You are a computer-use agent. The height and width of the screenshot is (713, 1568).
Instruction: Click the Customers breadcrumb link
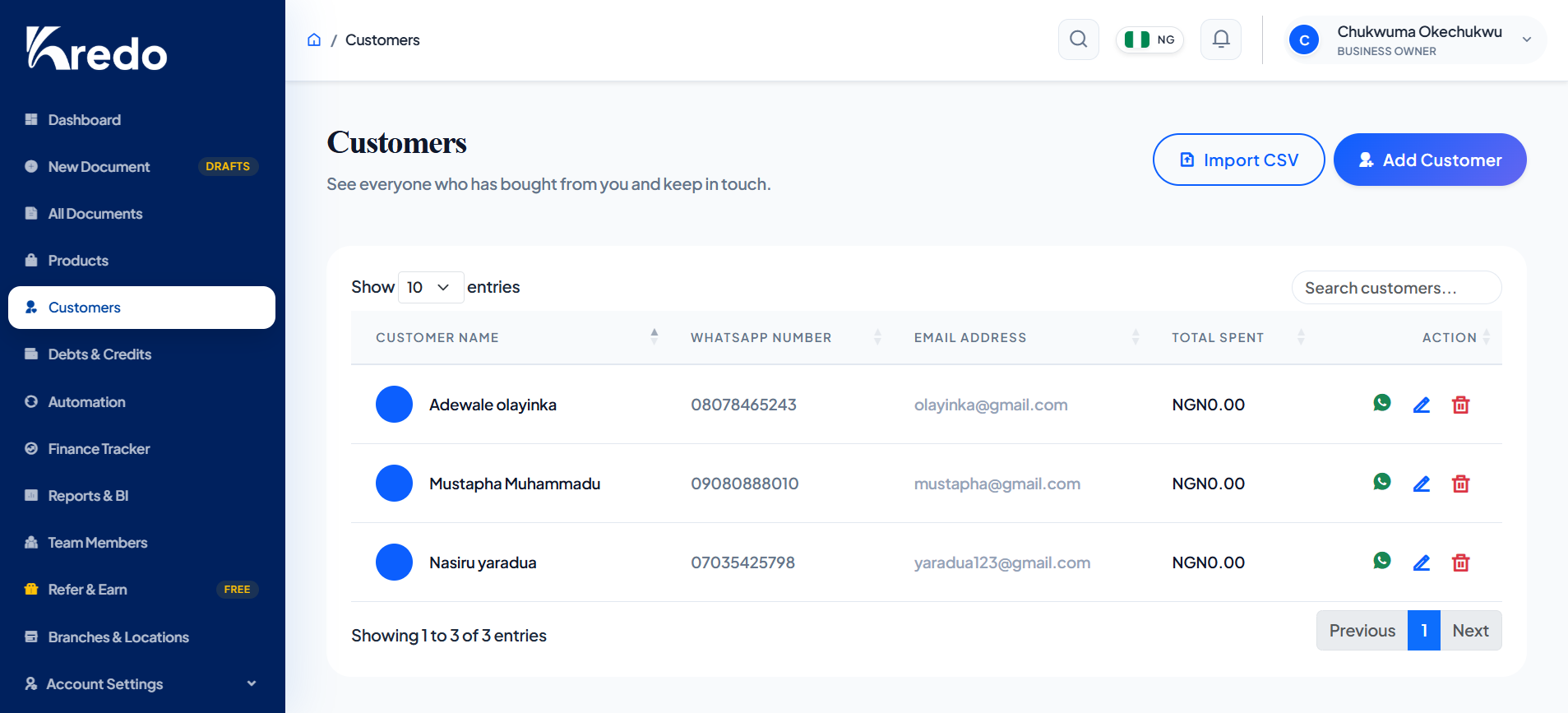(382, 39)
